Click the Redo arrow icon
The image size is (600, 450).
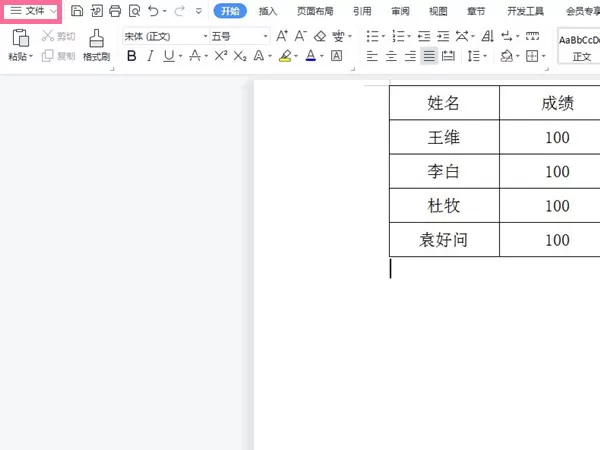179,11
